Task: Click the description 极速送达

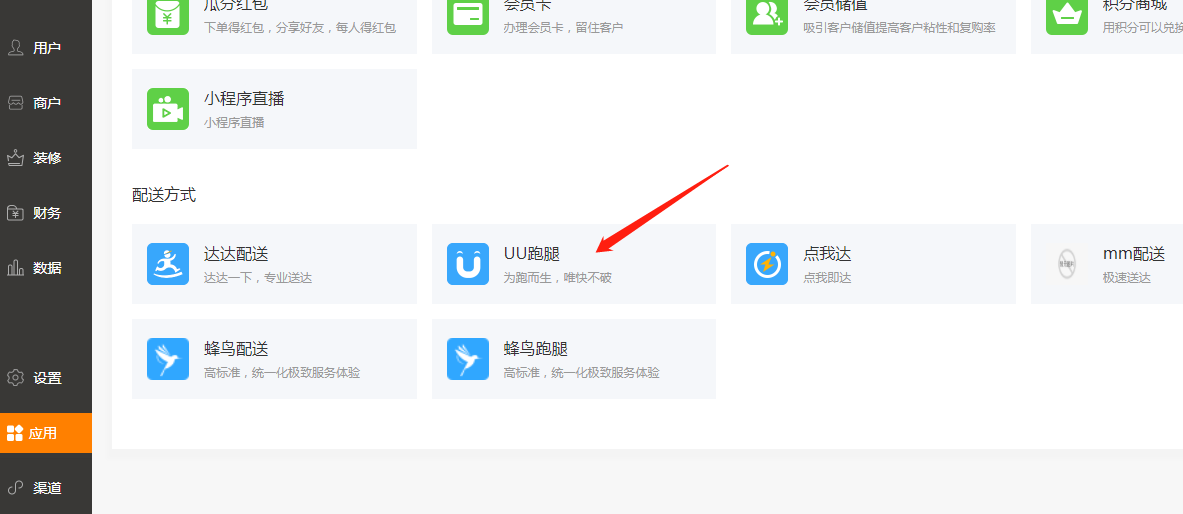Action: pyautogui.click(x=1126, y=278)
